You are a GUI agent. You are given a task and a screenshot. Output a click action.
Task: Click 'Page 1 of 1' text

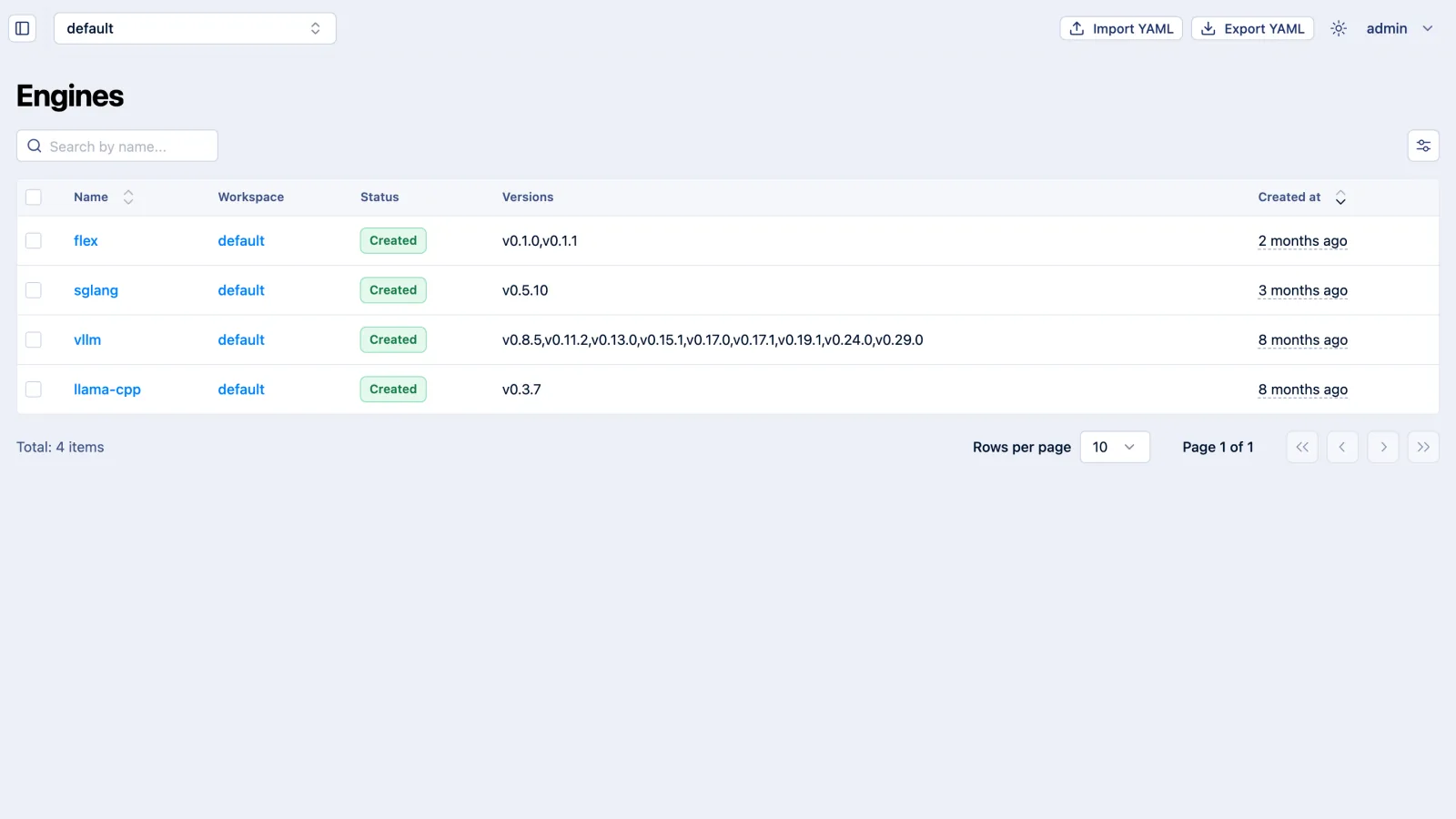(x=1218, y=447)
